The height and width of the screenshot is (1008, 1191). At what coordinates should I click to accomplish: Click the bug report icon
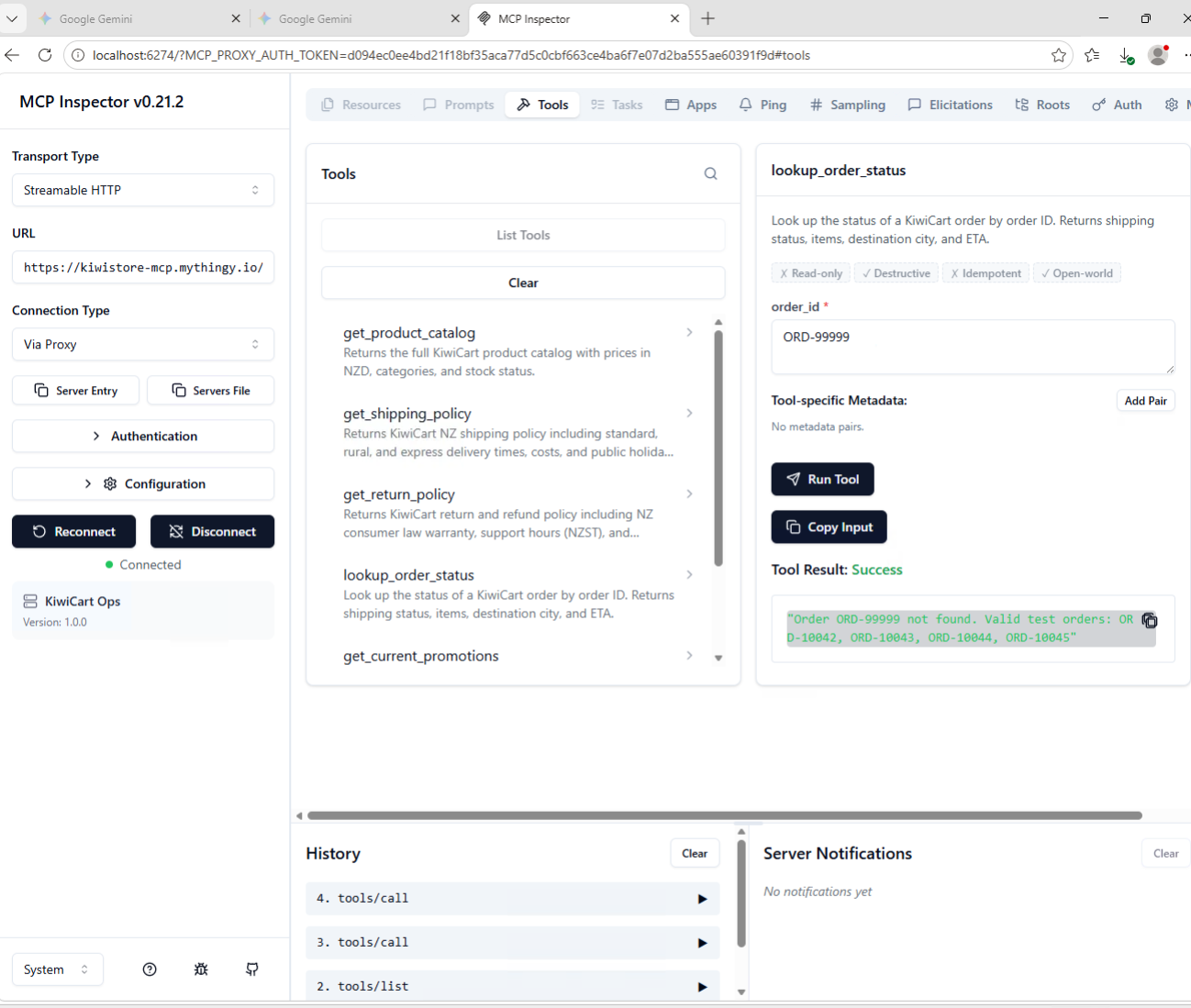tap(201, 969)
